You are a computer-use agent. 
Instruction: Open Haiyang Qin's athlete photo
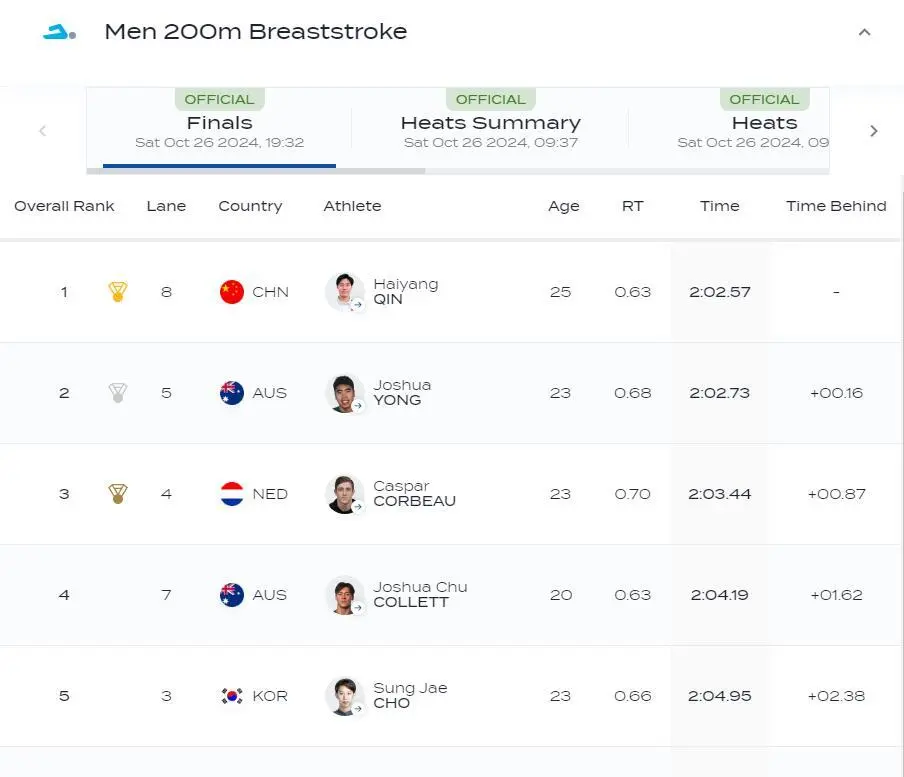[x=345, y=292]
